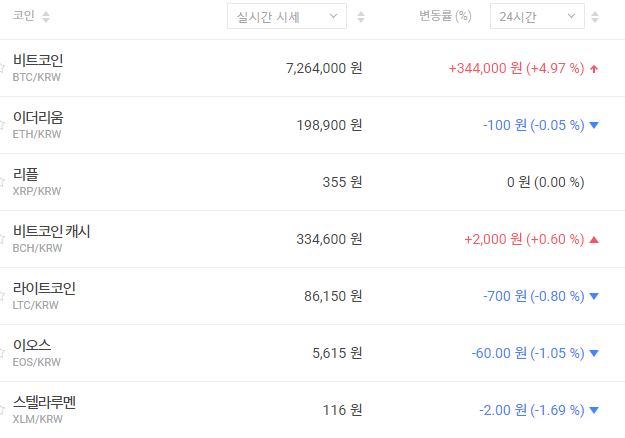Click sort arrows beside the 24시간 dropdown
Image resolution: width=625 pixels, height=438 pixels.
pos(599,17)
